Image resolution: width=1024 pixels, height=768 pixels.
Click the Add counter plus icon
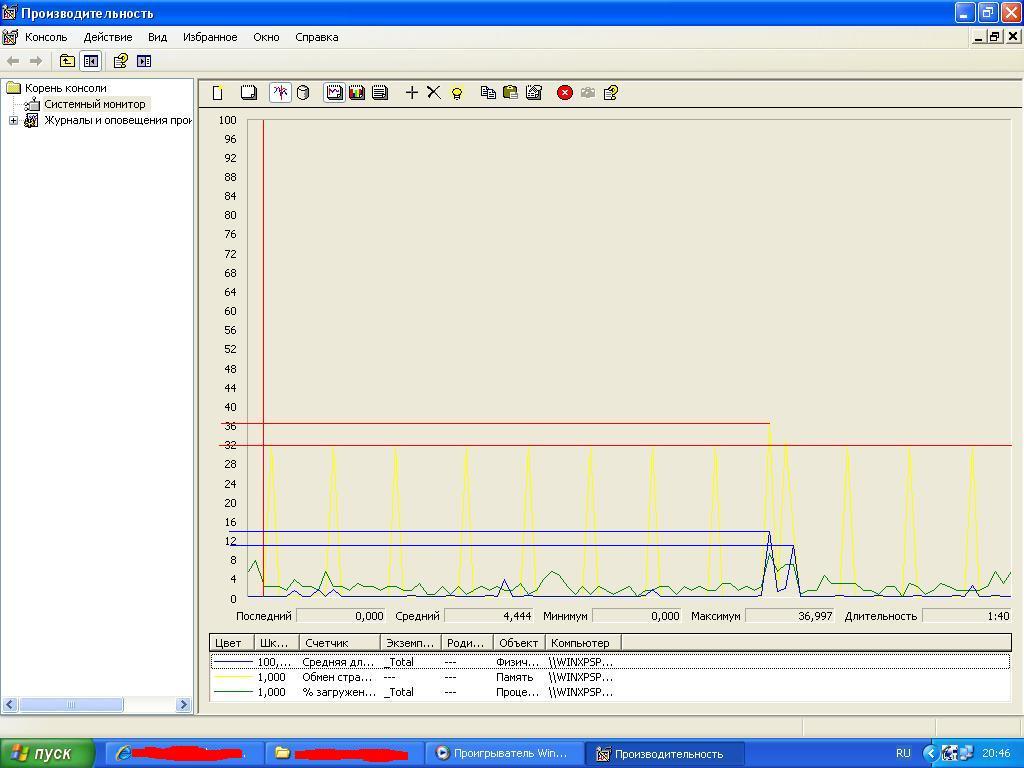click(411, 92)
